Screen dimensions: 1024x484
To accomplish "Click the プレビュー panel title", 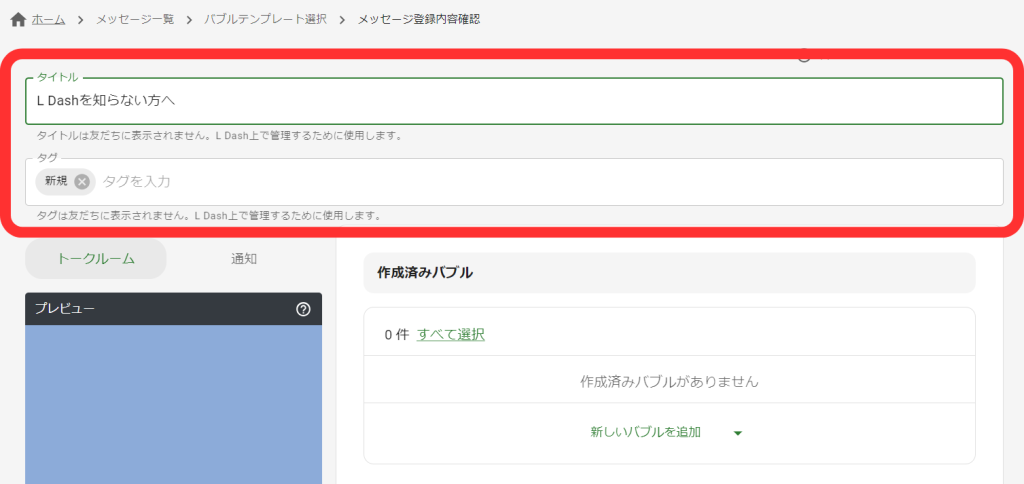I will (65, 308).
